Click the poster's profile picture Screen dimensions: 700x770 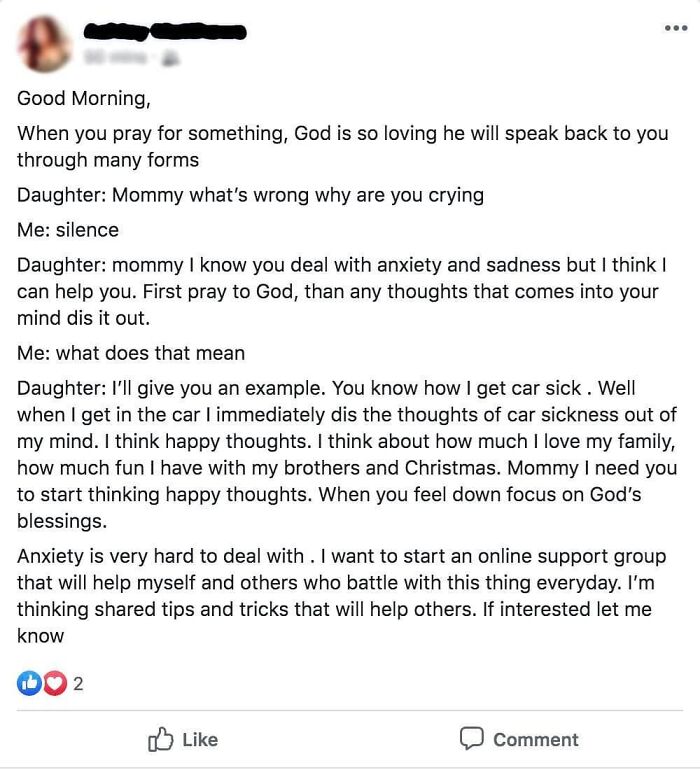(44, 44)
